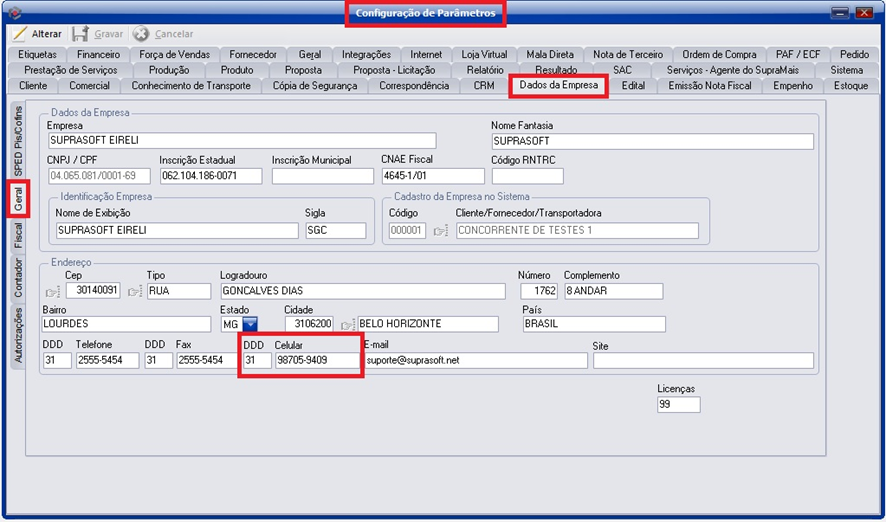Select the Emissão Nota Fiscal tab
Screen dimensions: 886x522
709,86
